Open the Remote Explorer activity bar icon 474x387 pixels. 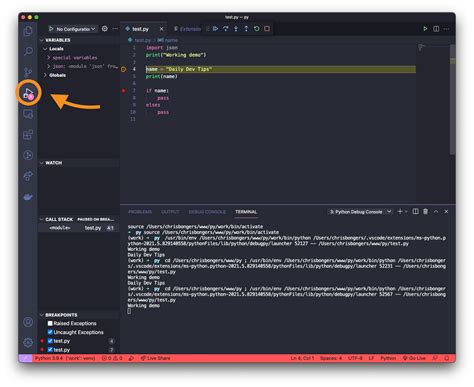click(28, 114)
